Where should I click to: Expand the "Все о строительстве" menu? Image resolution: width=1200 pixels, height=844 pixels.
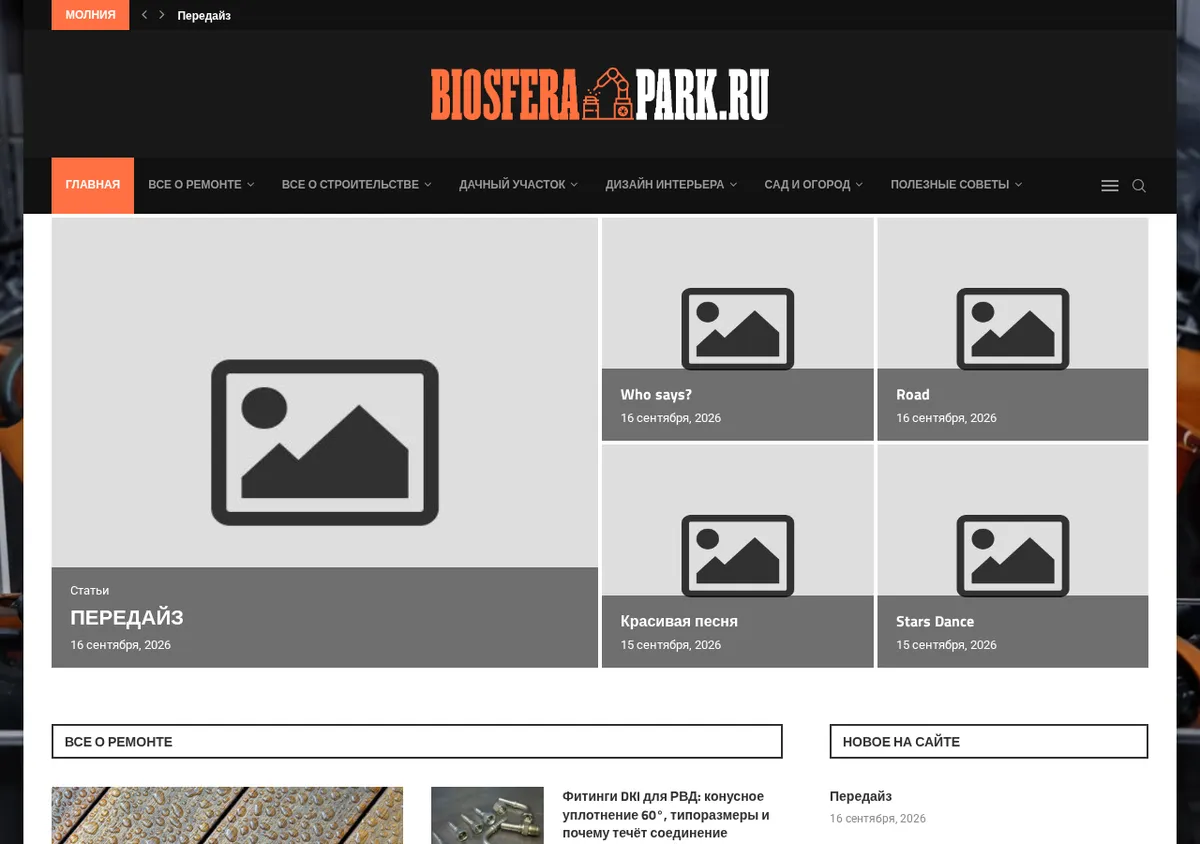(x=356, y=185)
